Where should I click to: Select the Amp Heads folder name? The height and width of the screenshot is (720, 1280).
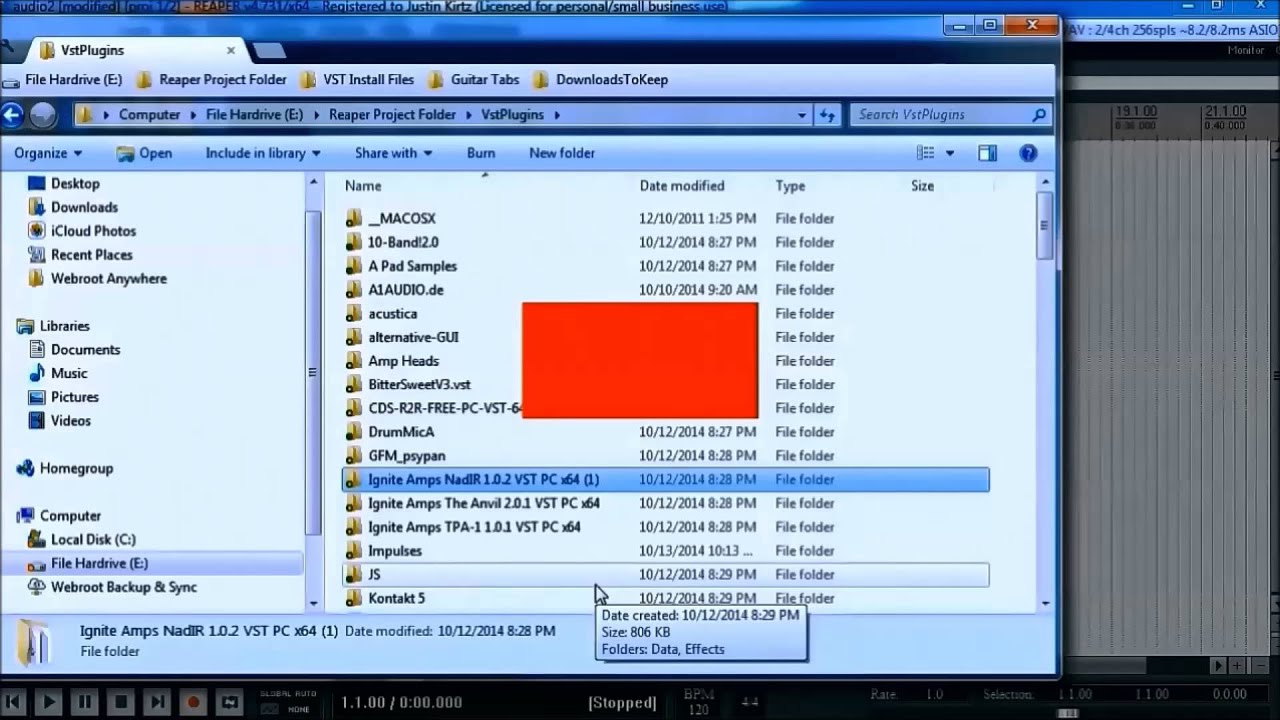pos(403,361)
